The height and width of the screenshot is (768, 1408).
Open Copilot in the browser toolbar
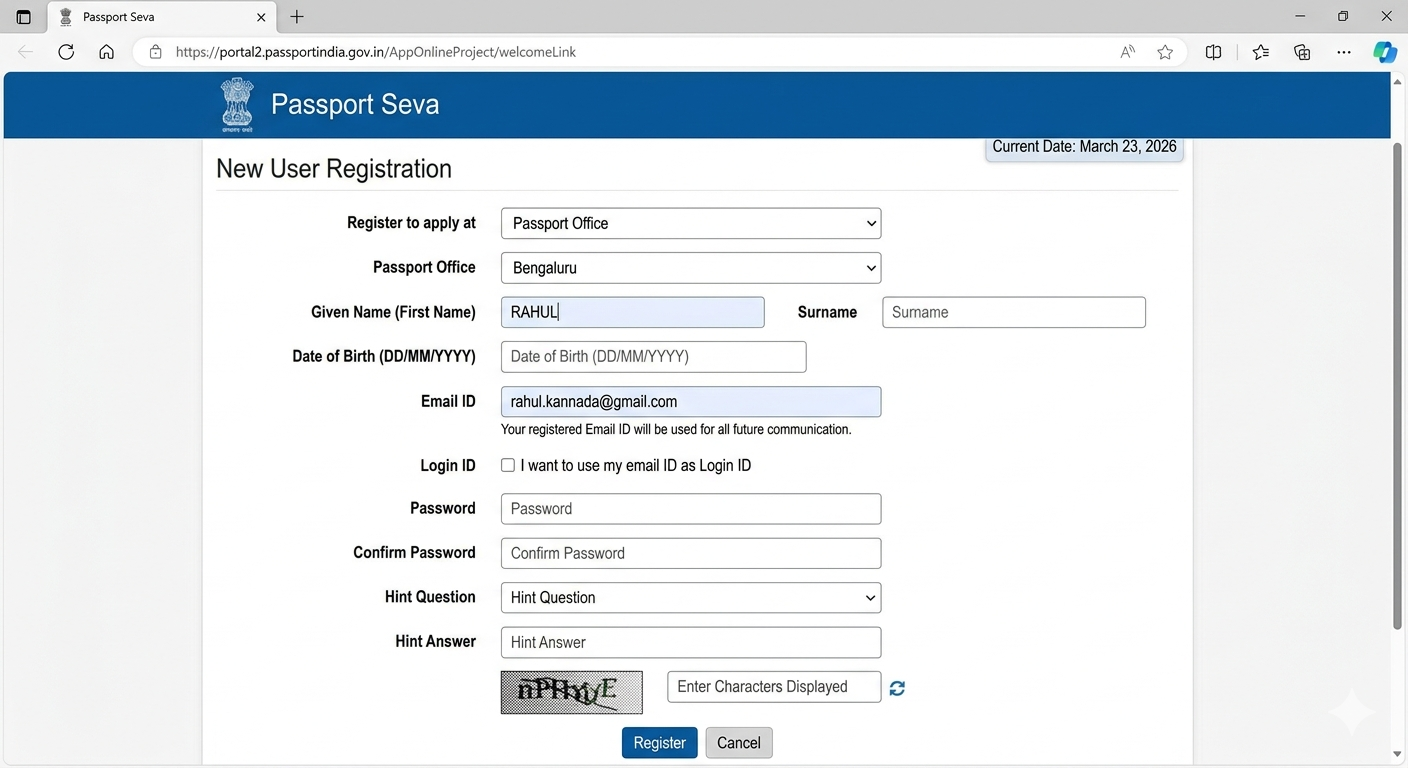coord(1384,51)
